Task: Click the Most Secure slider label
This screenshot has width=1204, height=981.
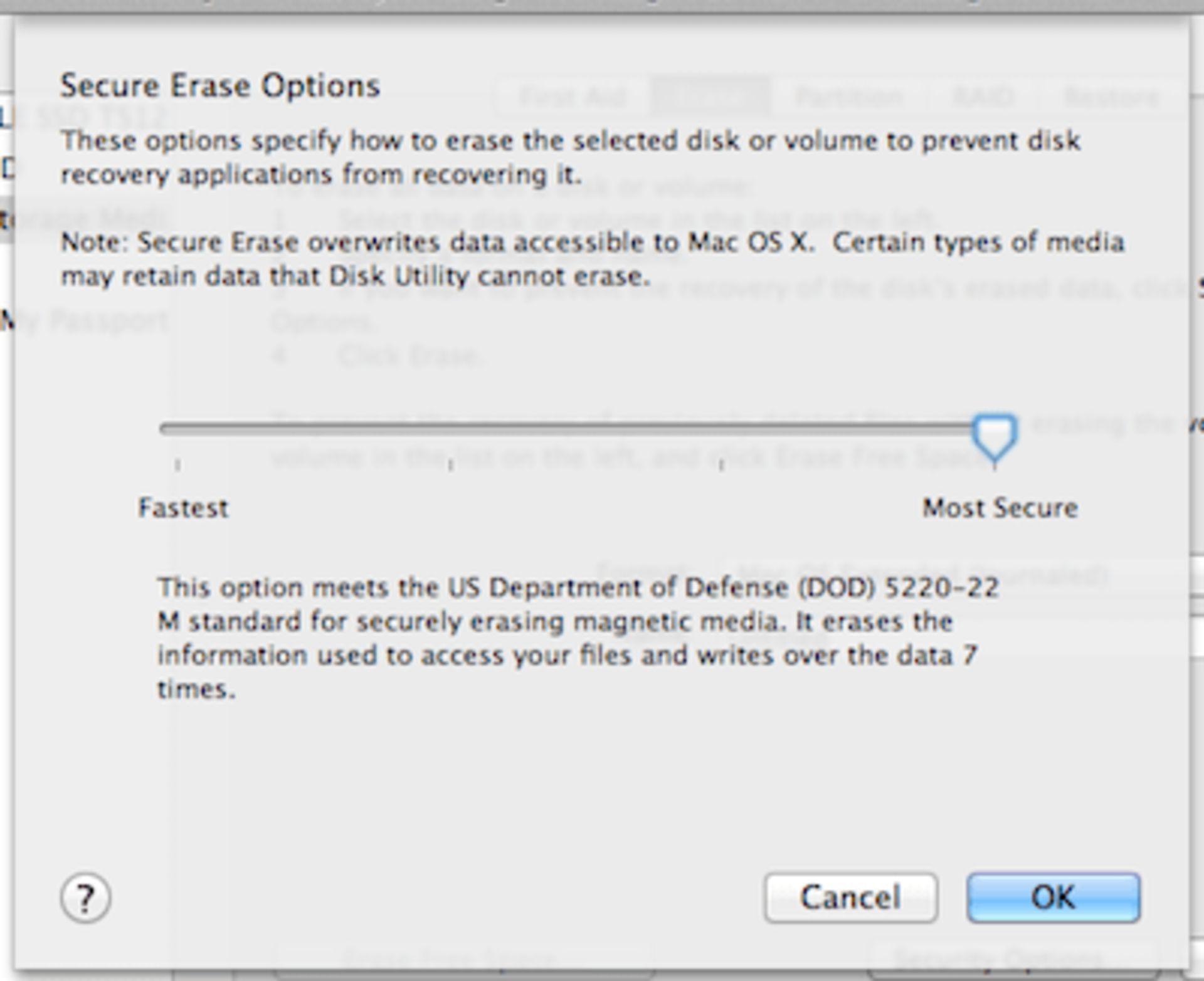Action: click(x=1000, y=508)
